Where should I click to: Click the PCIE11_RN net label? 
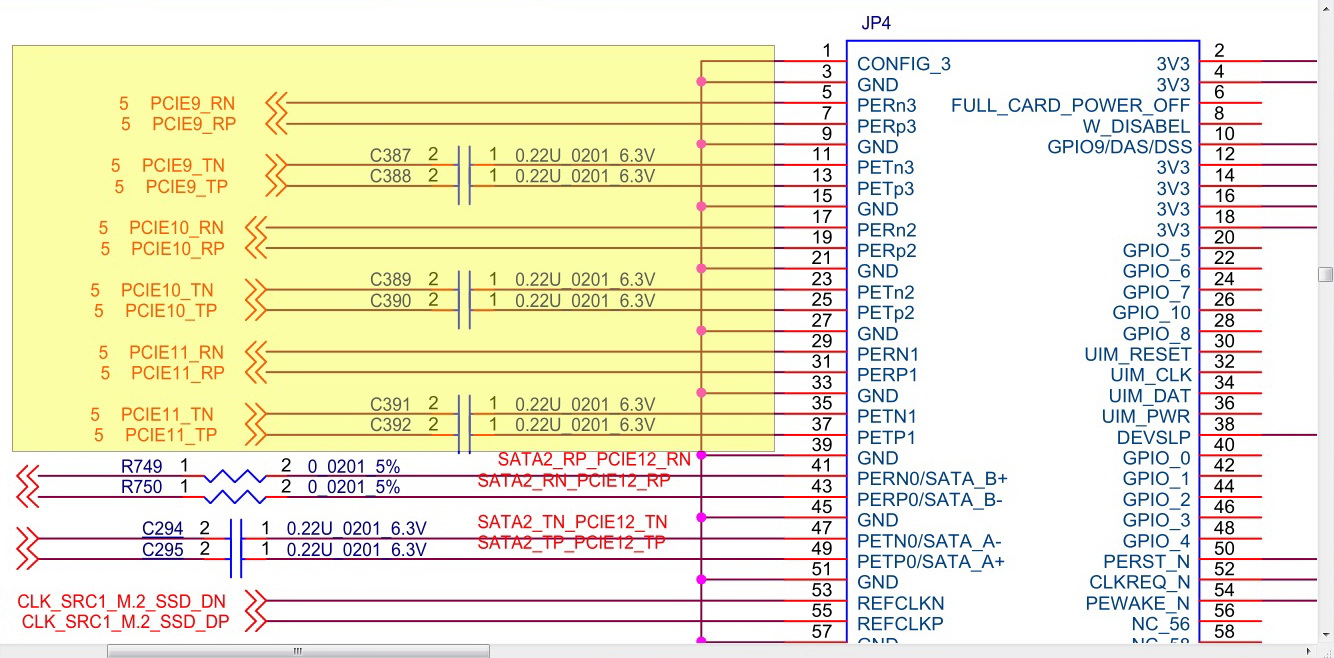177,352
